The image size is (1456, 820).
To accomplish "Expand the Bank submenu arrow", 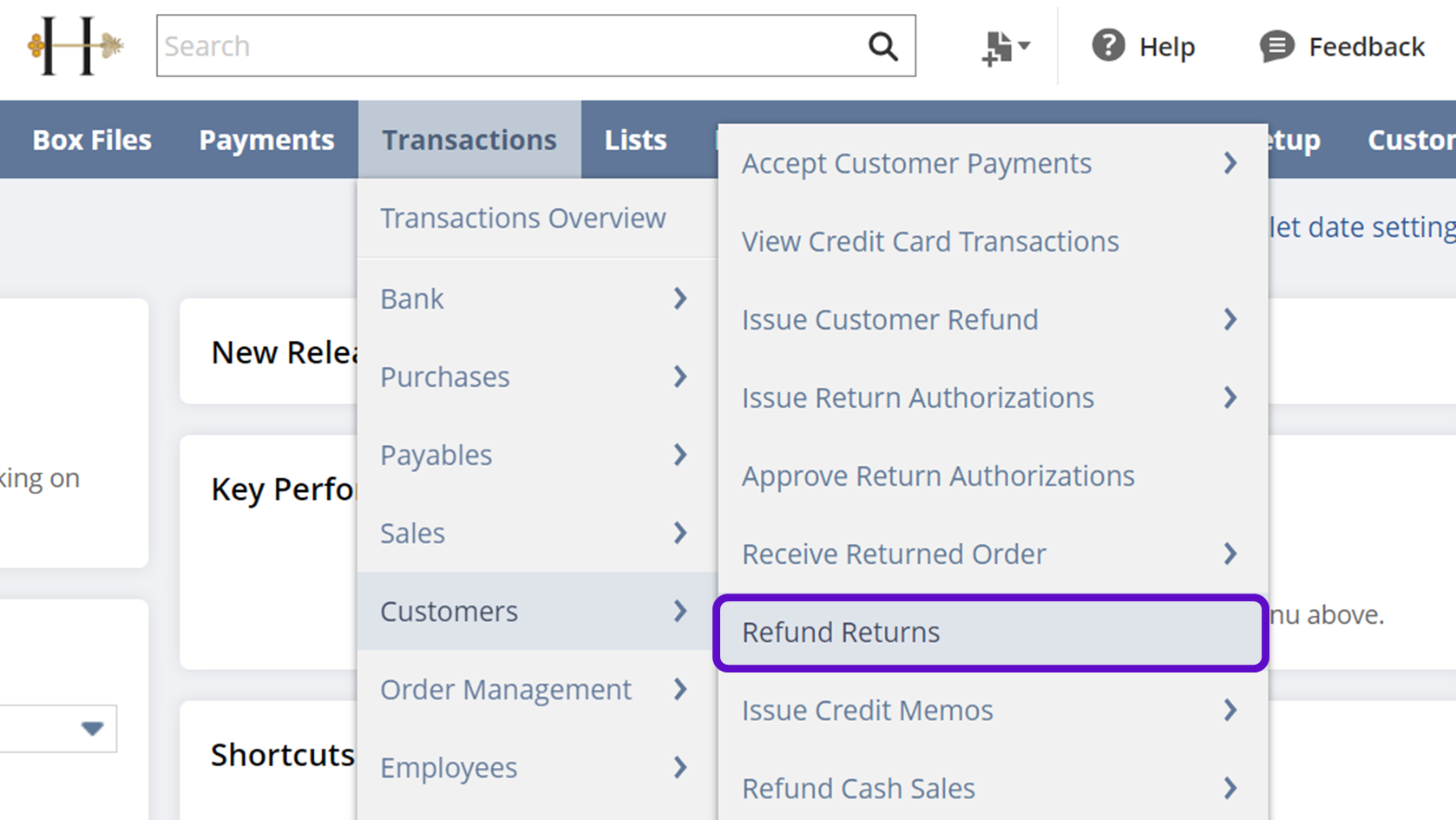I will [x=680, y=298].
